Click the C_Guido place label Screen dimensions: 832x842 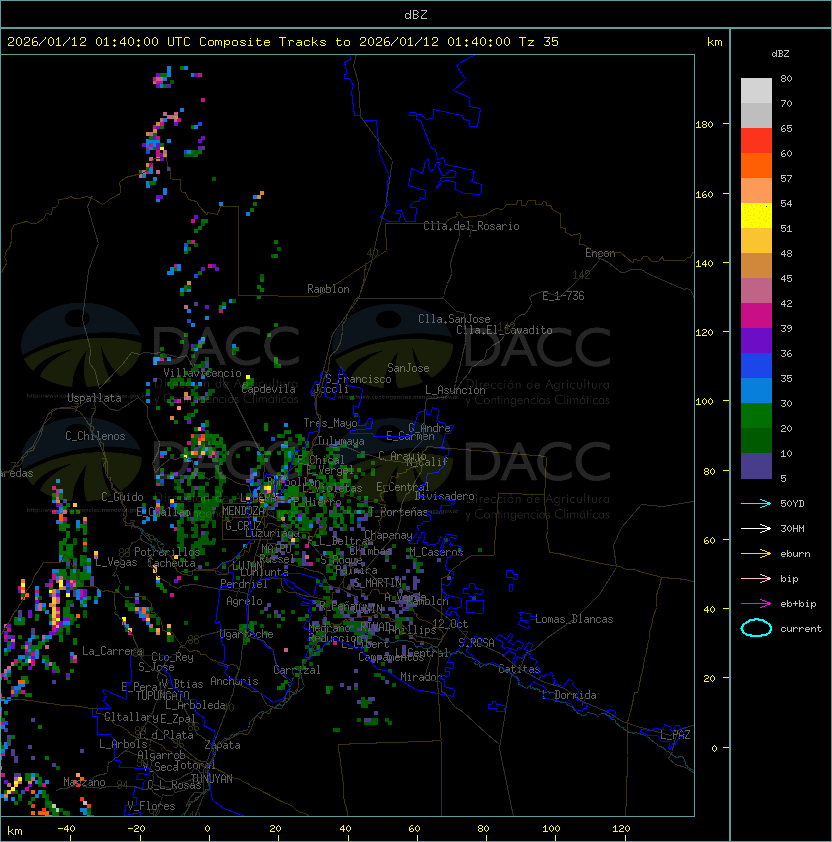(x=122, y=497)
